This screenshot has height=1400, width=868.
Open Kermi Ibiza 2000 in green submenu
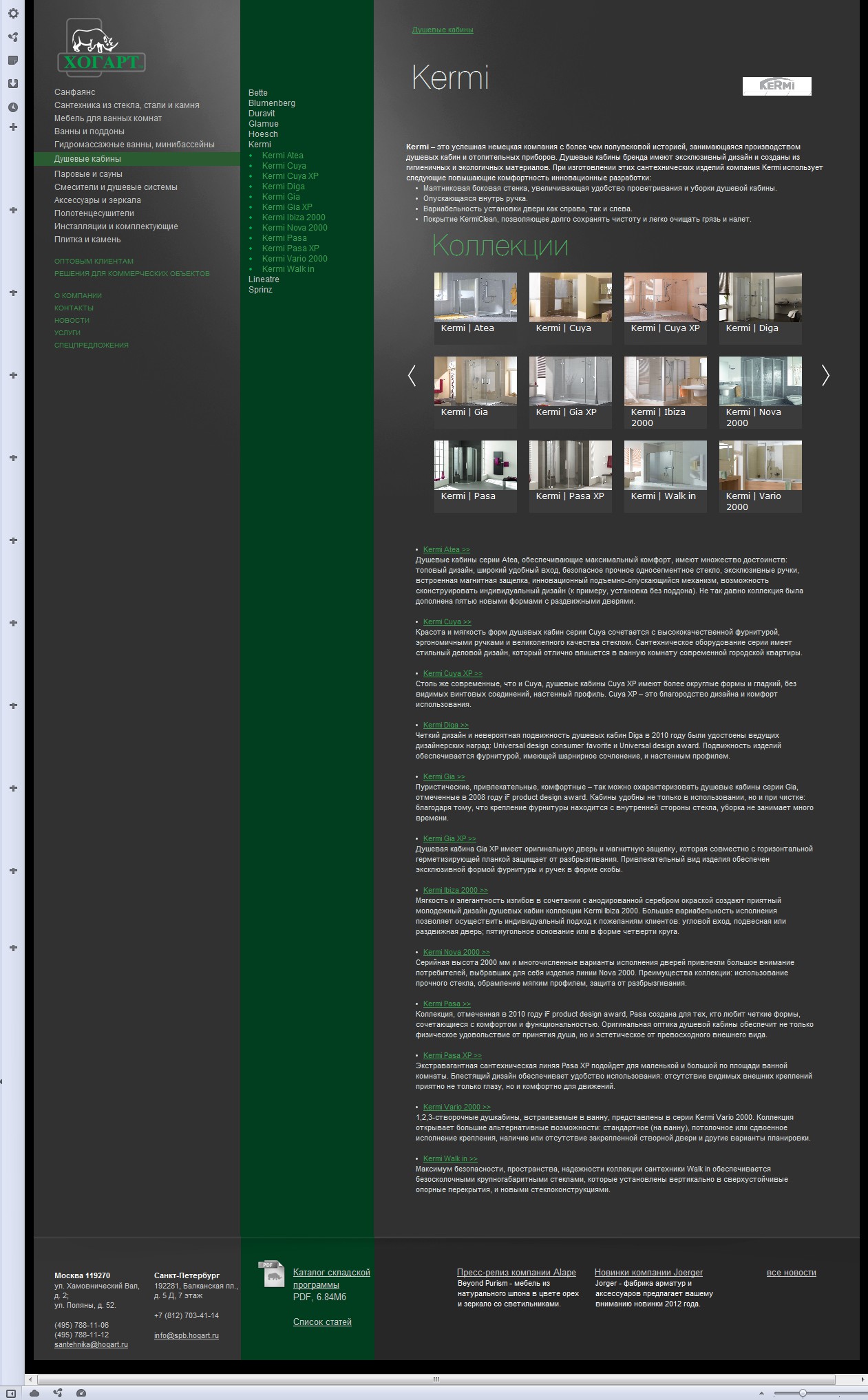click(294, 218)
